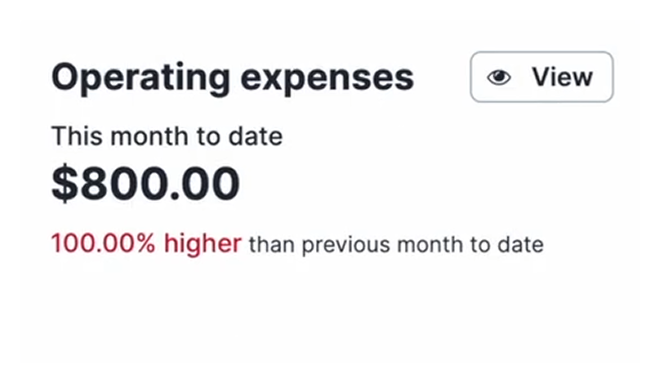Select the Operating expenses heading
The height and width of the screenshot is (383, 660).
233,77
